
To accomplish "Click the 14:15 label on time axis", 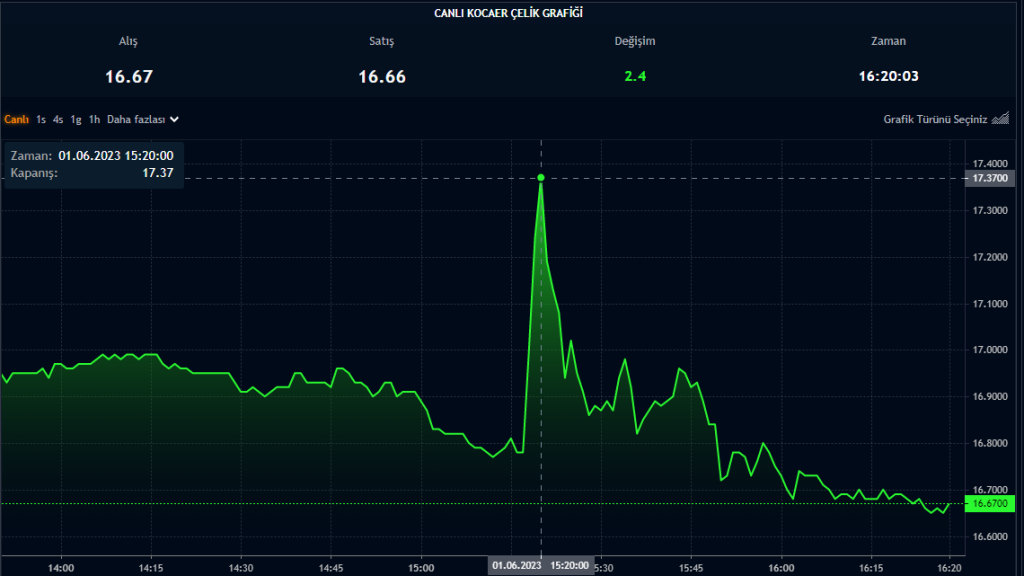I will point(151,568).
